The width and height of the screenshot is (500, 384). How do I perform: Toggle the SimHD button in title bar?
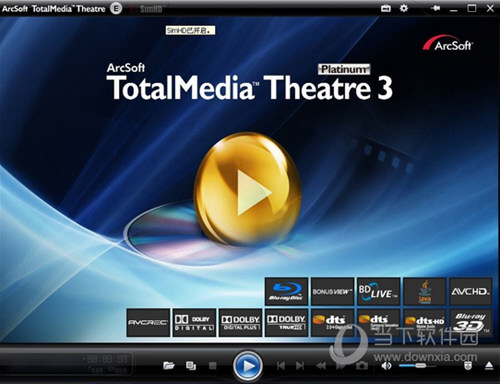pyautogui.click(x=147, y=9)
